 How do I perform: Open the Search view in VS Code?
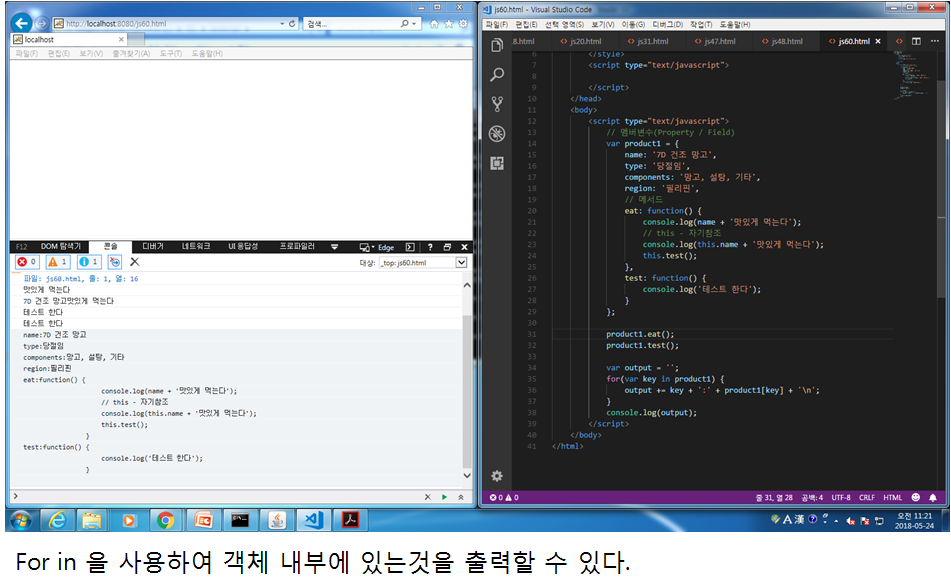[x=497, y=75]
